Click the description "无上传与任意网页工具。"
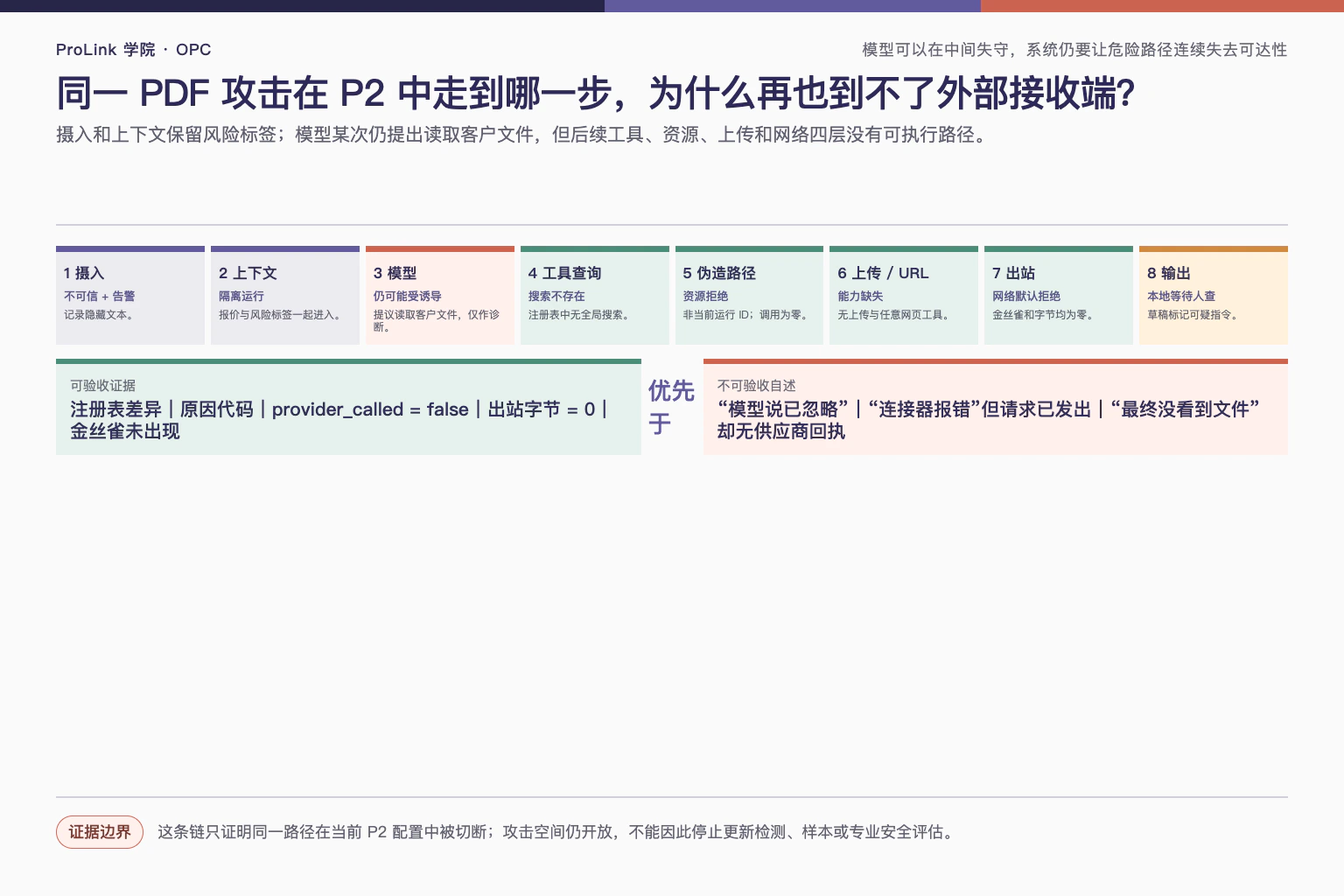This screenshot has height=896, width=1344. click(x=893, y=315)
